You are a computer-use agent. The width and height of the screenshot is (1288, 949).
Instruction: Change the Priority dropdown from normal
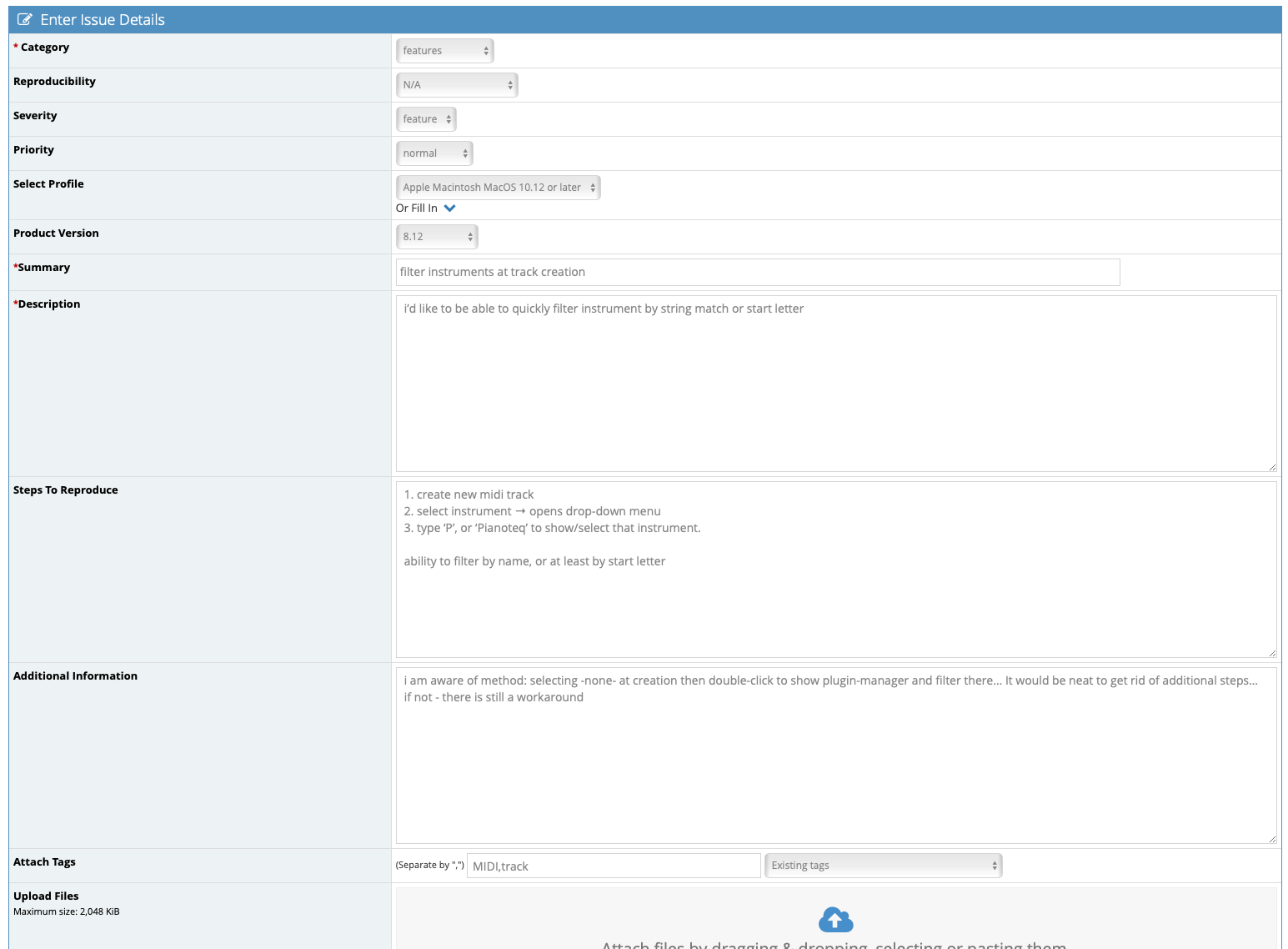434,153
